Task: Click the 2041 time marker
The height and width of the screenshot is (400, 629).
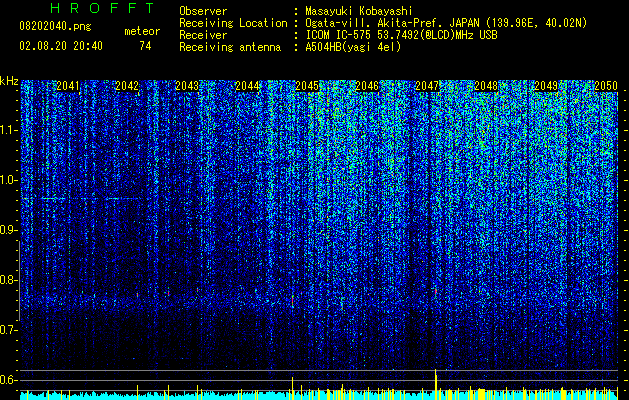Action: tap(68, 85)
